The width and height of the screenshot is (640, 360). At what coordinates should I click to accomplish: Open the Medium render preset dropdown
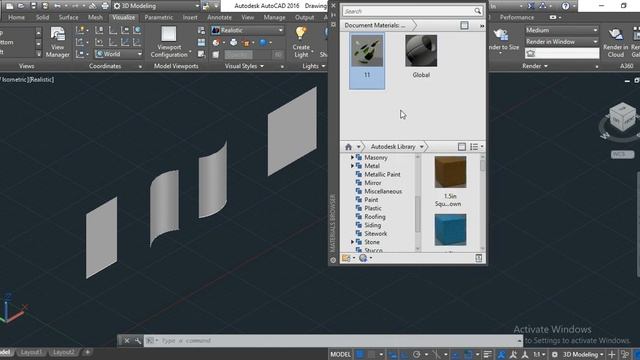(562, 30)
